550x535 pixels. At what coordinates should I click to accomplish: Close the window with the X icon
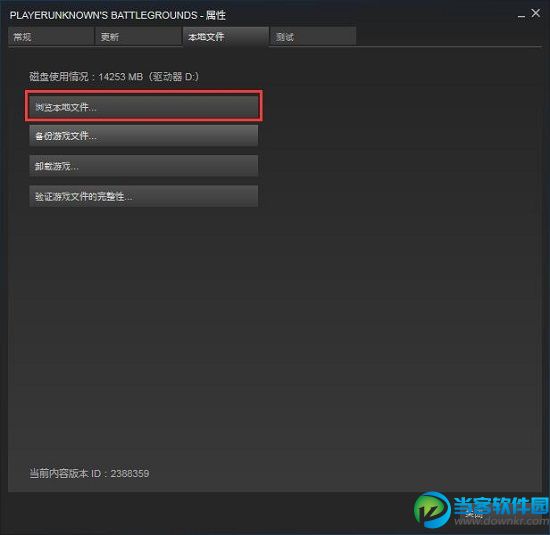[536, 13]
